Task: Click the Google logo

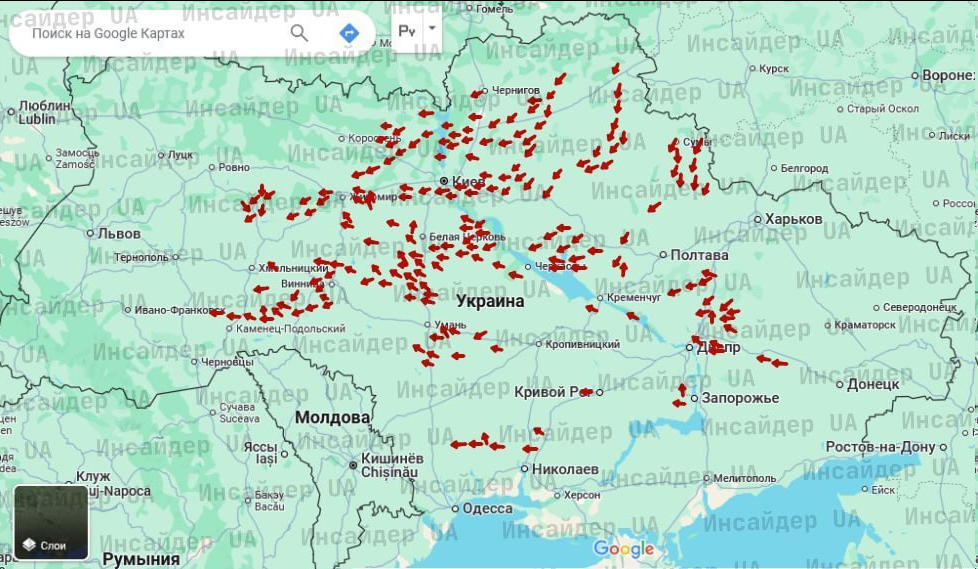Action: pos(623,549)
